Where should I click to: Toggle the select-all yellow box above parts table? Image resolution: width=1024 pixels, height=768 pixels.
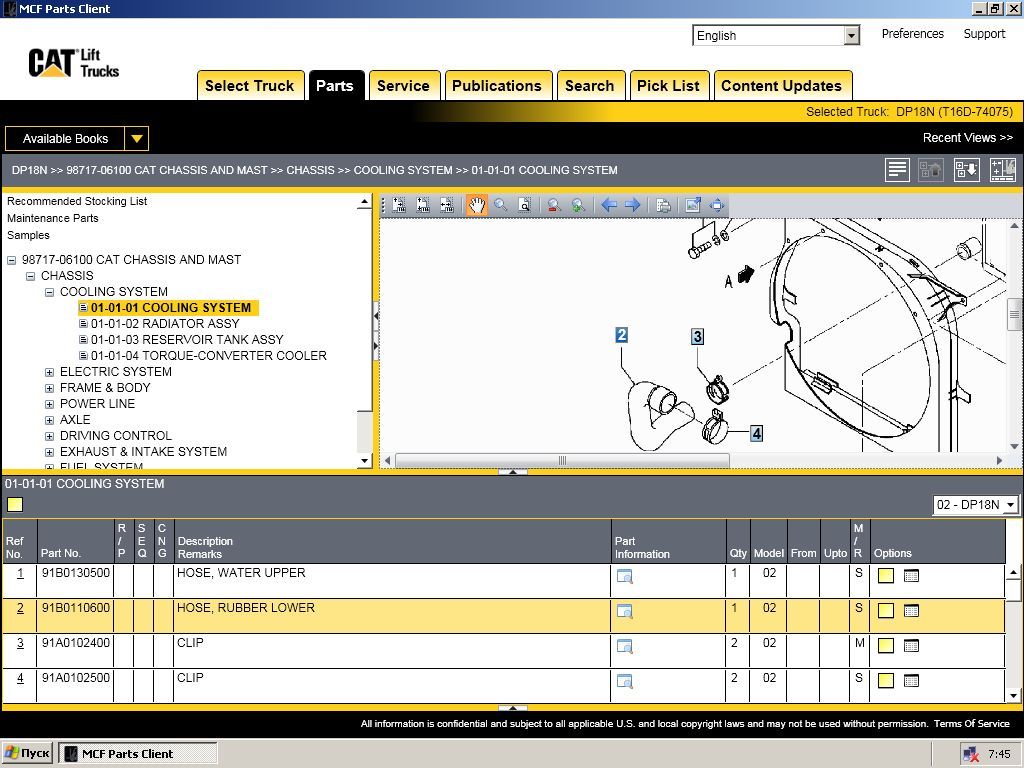[14, 505]
